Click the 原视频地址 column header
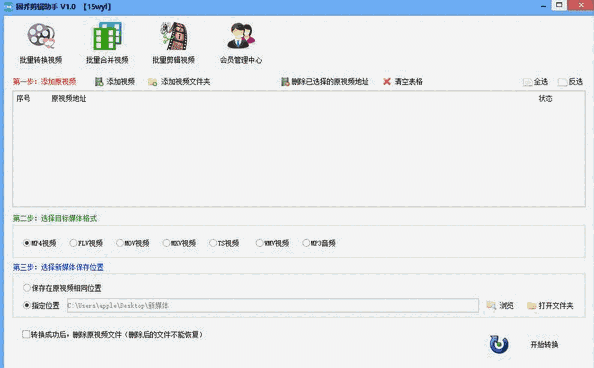This screenshot has height=368, width=594. [69, 99]
